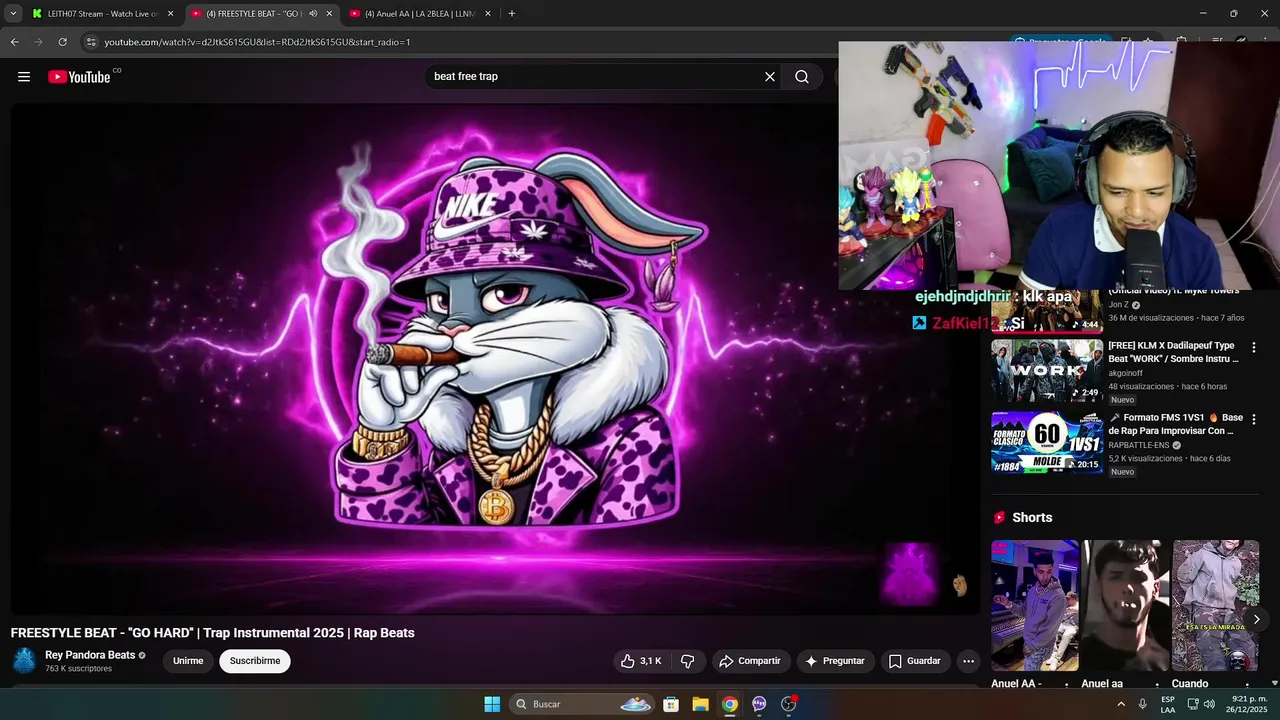Screen dimensions: 1280x720
Task: Play the 'Cuando' short thumbnail
Action: pos(1216,605)
